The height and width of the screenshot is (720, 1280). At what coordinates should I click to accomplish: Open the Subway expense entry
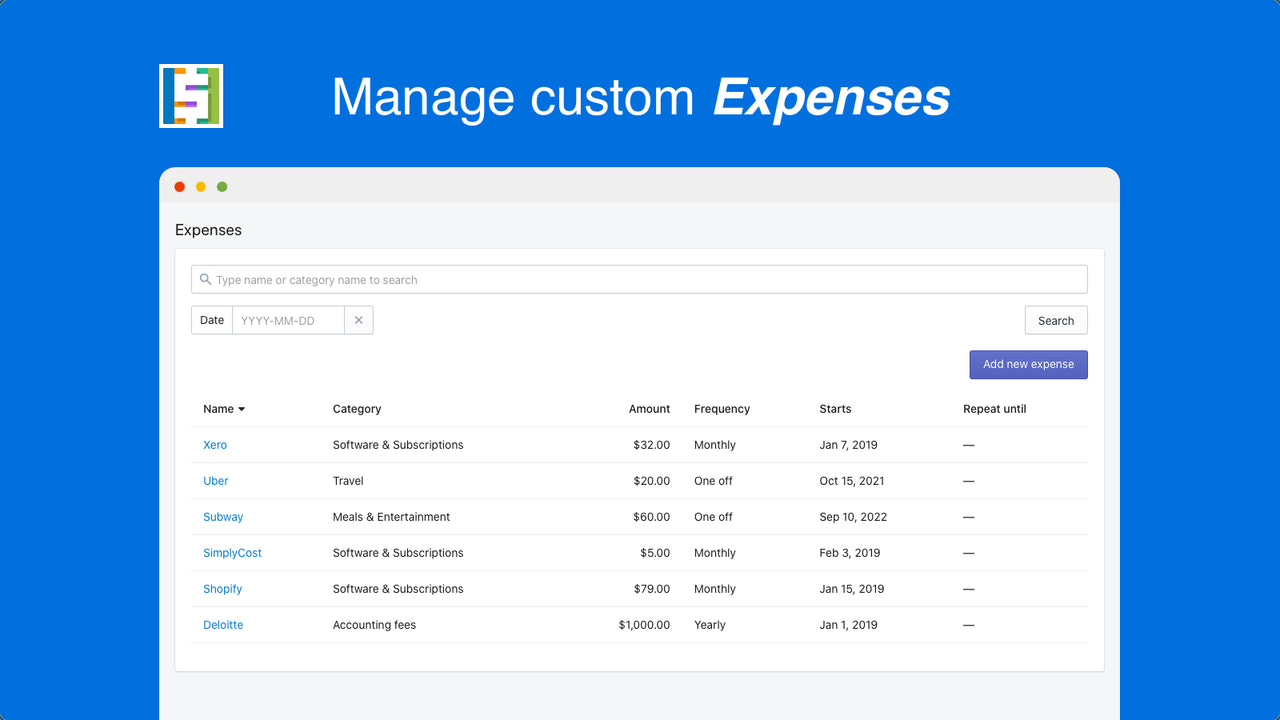tap(222, 516)
